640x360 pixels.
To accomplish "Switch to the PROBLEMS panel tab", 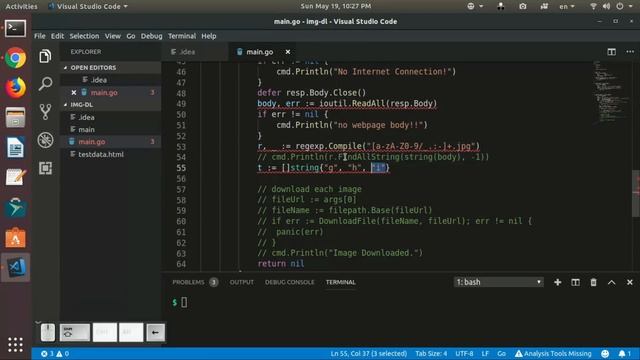I will pyautogui.click(x=195, y=282).
